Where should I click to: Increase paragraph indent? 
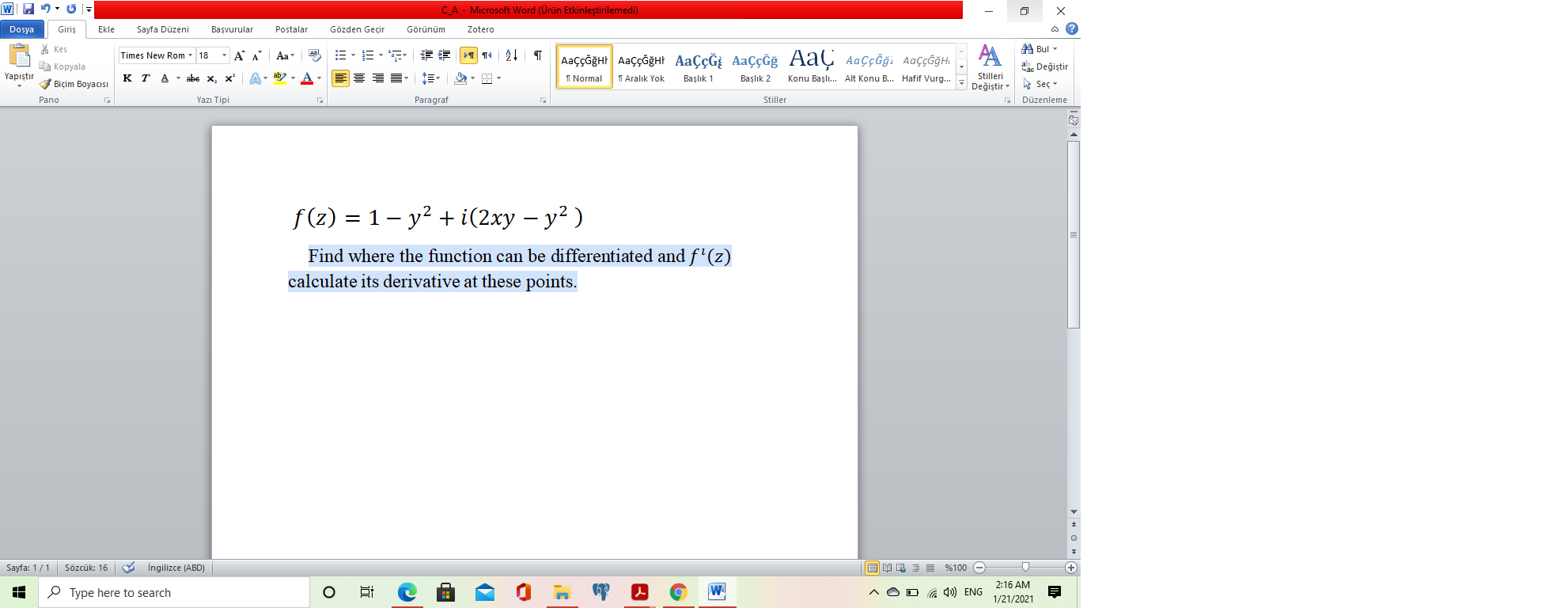445,55
